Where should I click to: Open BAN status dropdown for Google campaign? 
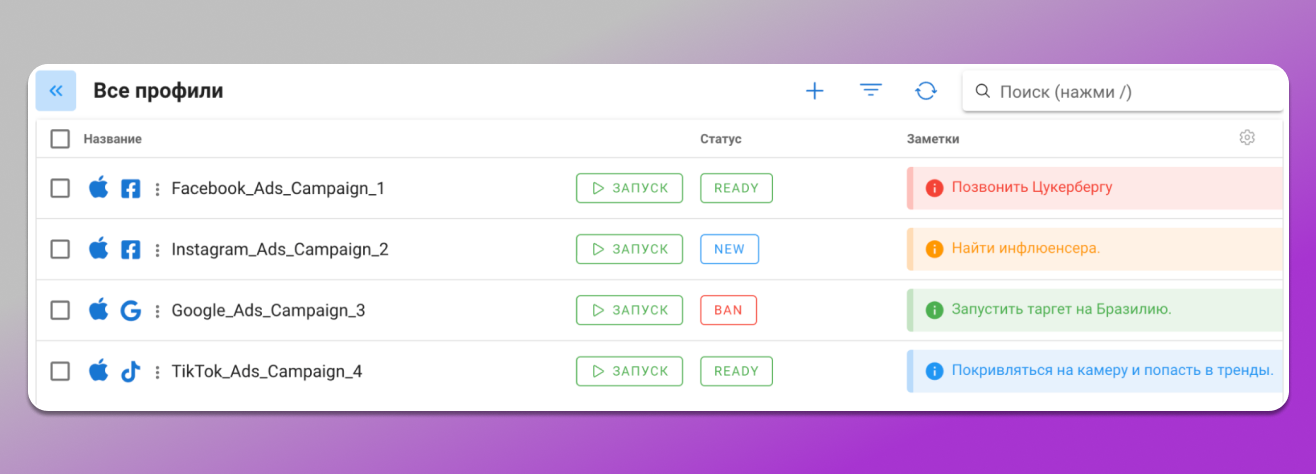click(728, 310)
